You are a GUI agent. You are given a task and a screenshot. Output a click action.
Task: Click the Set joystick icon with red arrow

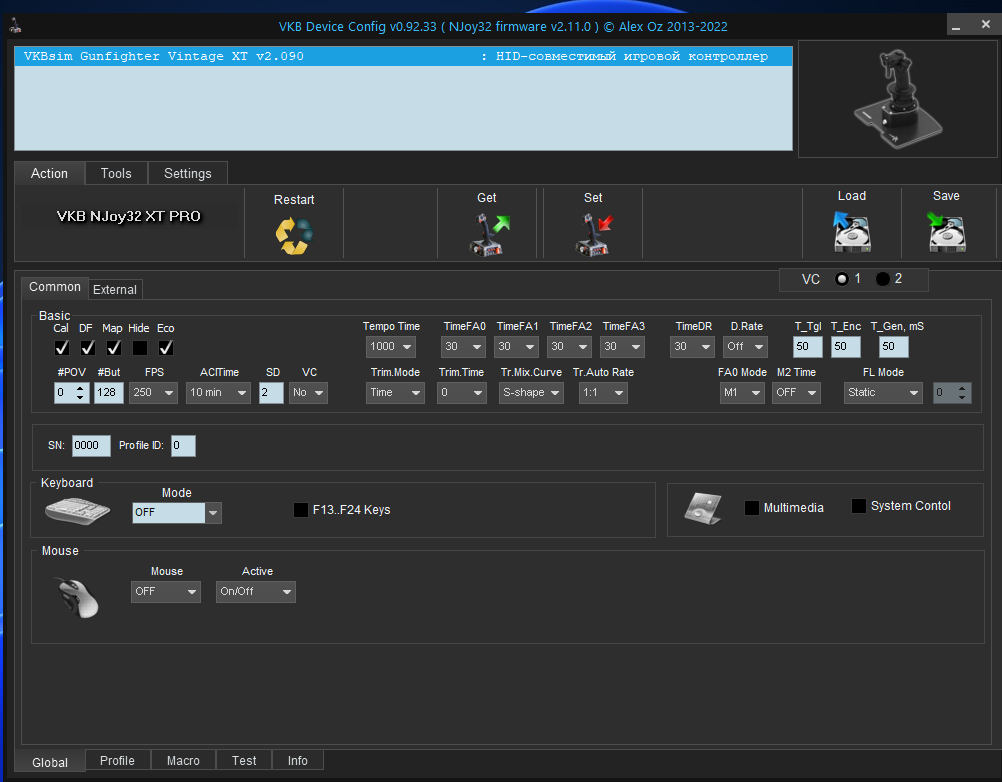(x=594, y=235)
